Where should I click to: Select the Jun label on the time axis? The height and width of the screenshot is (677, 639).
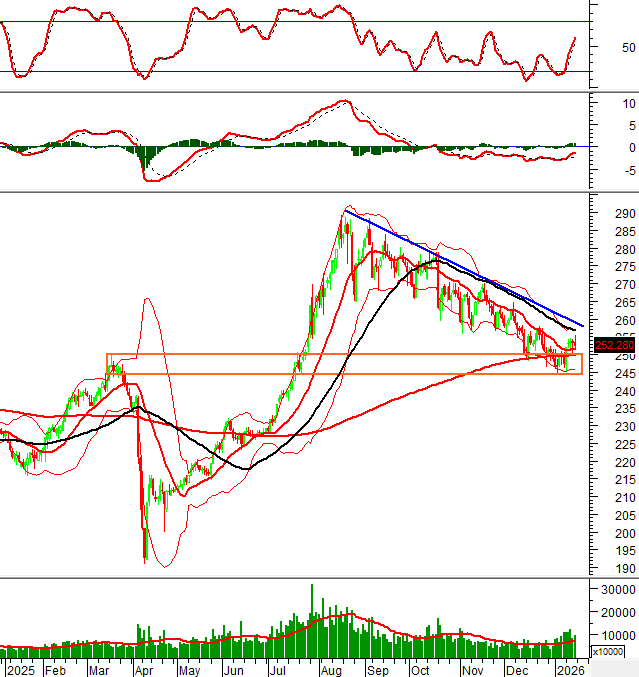point(234,671)
